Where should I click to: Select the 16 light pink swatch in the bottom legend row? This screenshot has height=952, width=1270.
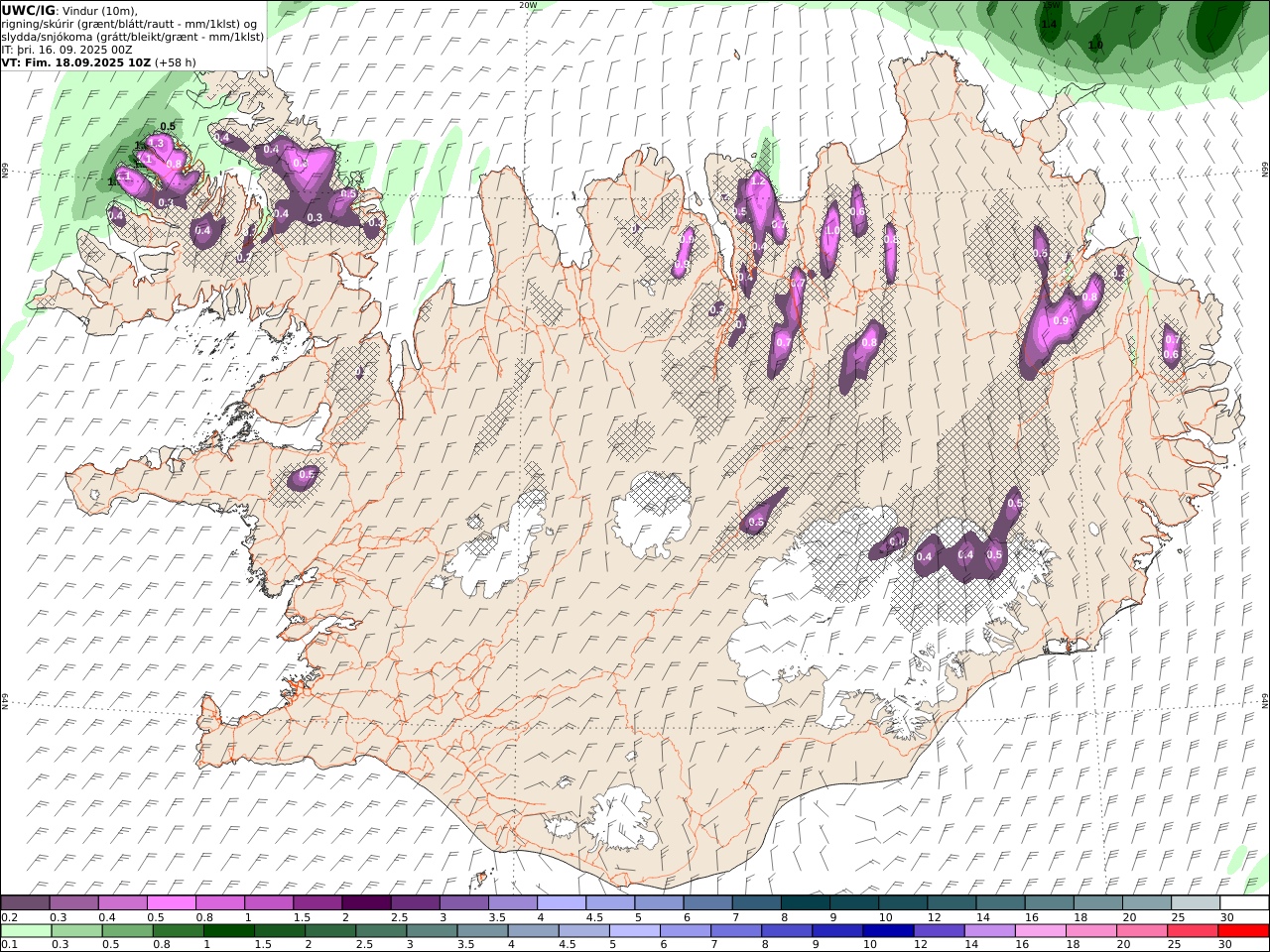(1041, 930)
